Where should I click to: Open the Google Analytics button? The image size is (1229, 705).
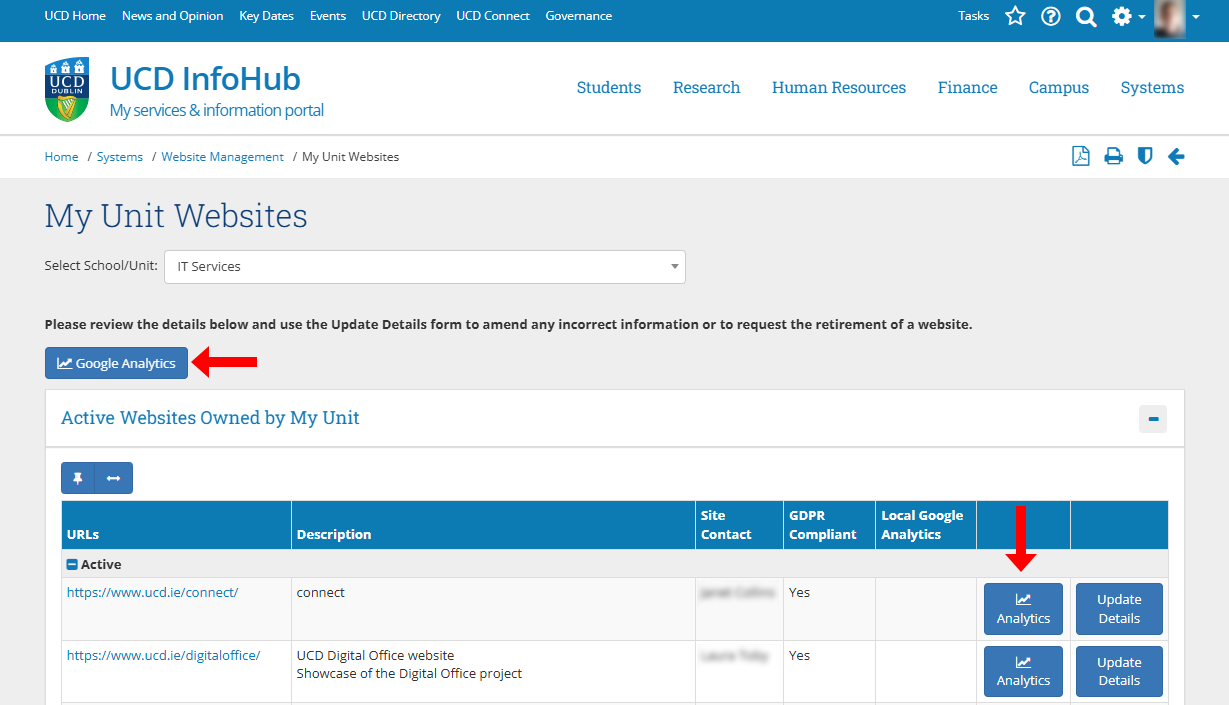pyautogui.click(x=116, y=363)
